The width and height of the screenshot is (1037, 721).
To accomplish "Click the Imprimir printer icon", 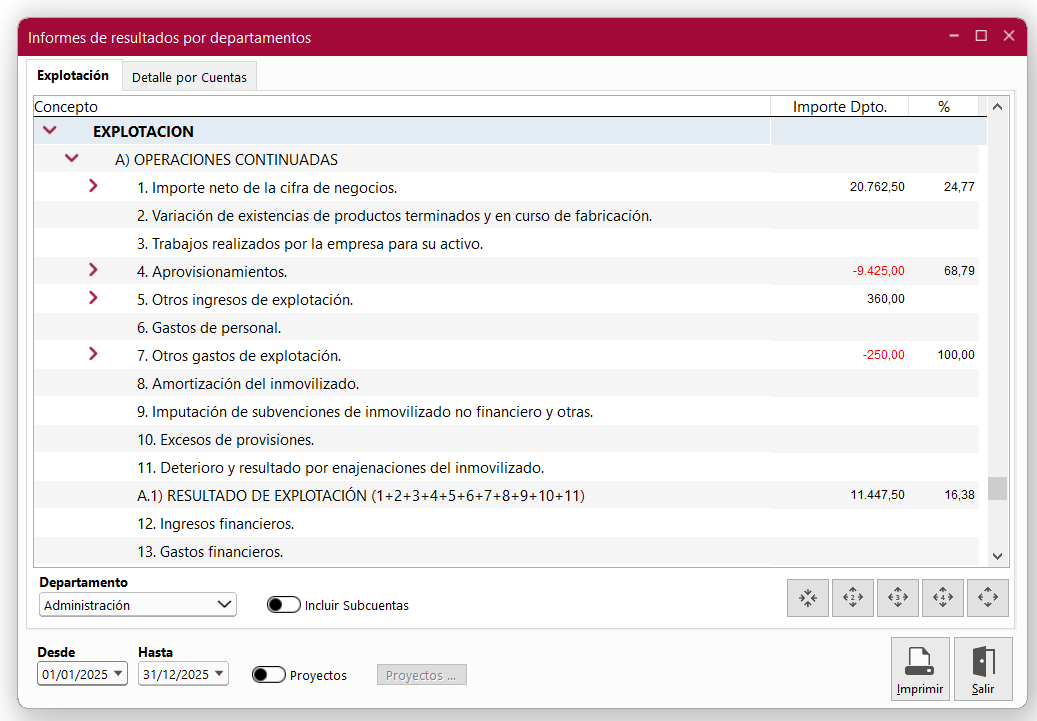I will click(x=920, y=660).
